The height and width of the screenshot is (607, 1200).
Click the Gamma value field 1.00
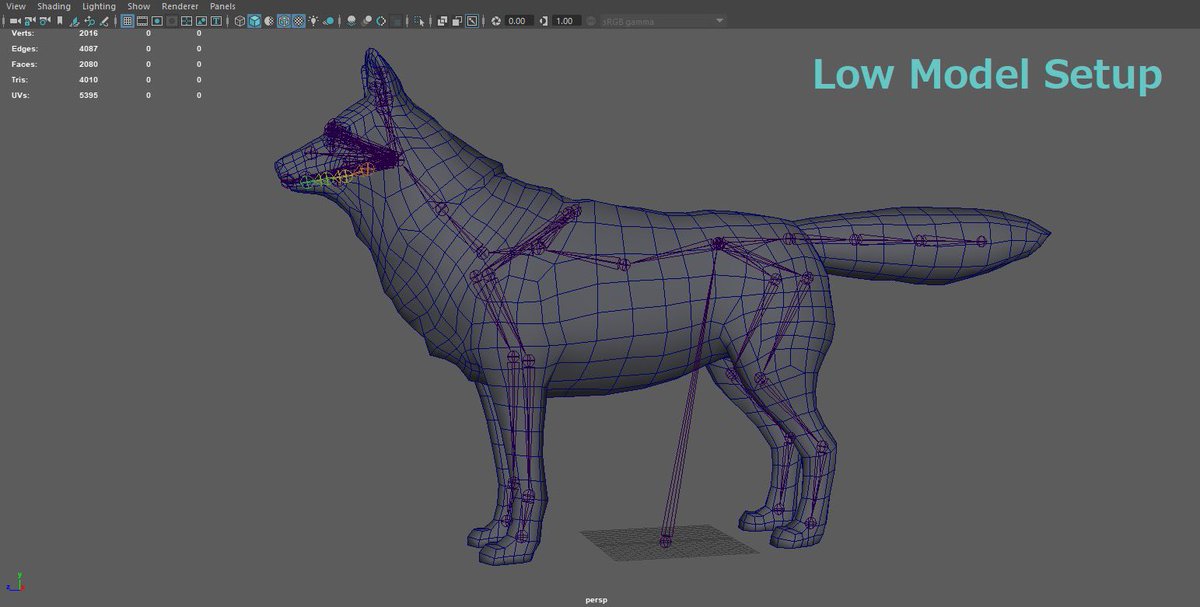[x=565, y=21]
